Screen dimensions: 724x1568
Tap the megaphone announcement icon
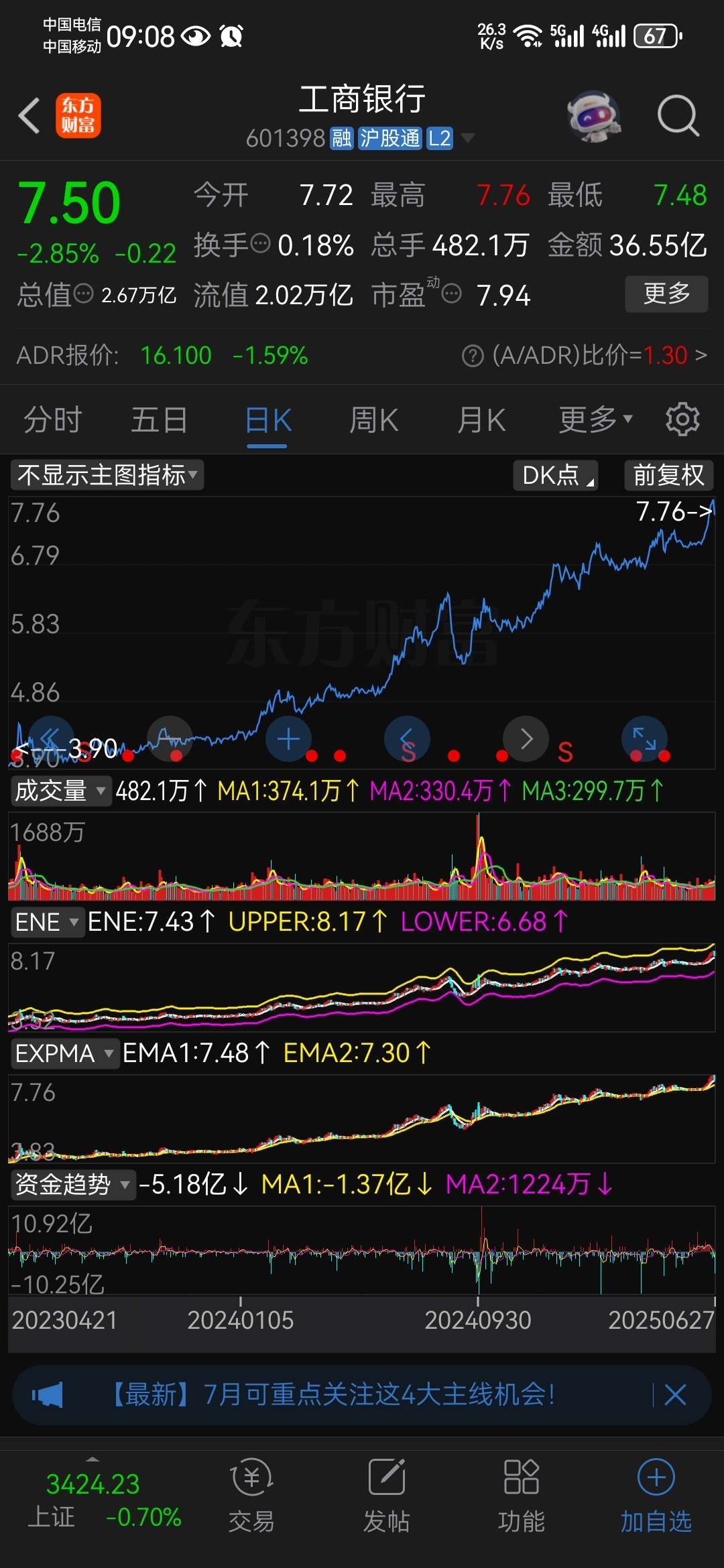[48, 1395]
